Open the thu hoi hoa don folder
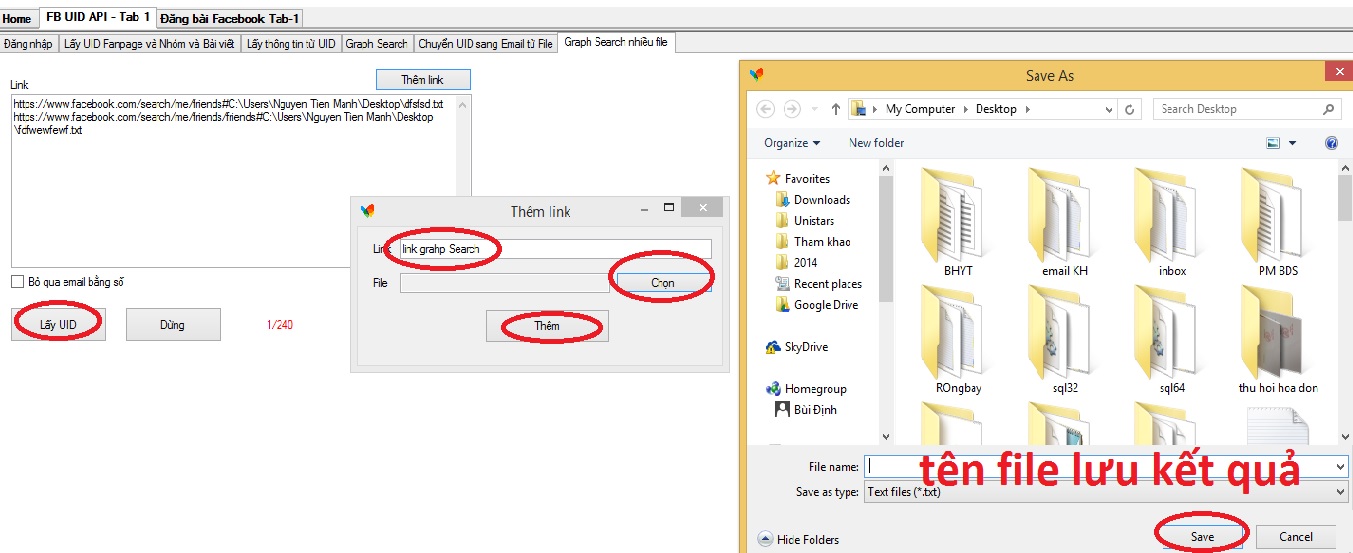 1278,339
